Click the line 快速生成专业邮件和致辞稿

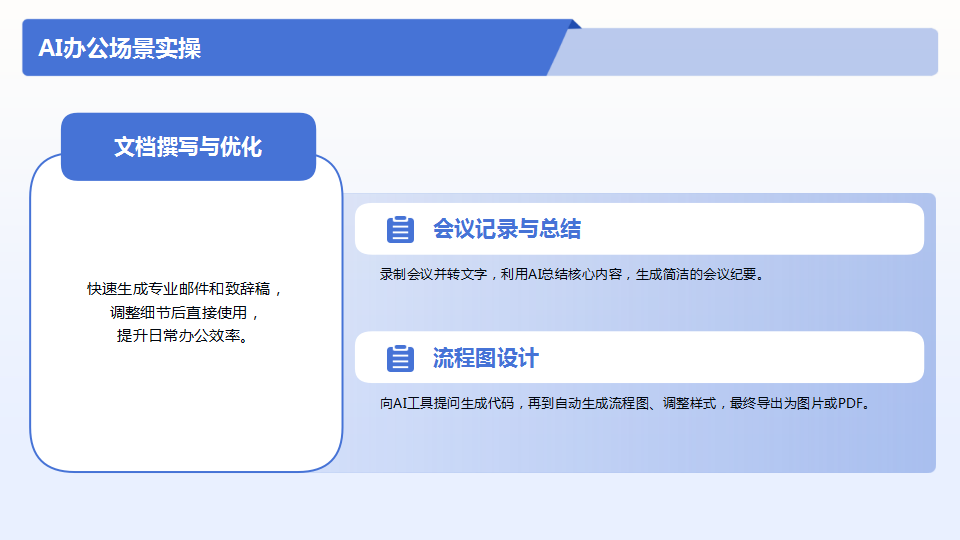[186, 289]
